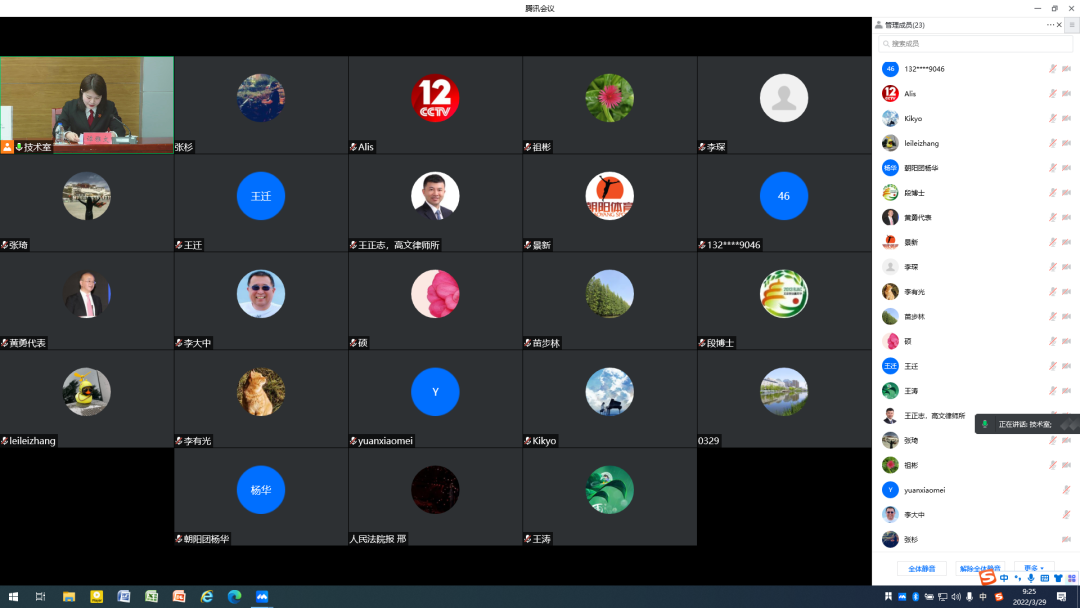Click Kikyo's avatar in member list
Screen dimensions: 1080x608
tap(890, 118)
